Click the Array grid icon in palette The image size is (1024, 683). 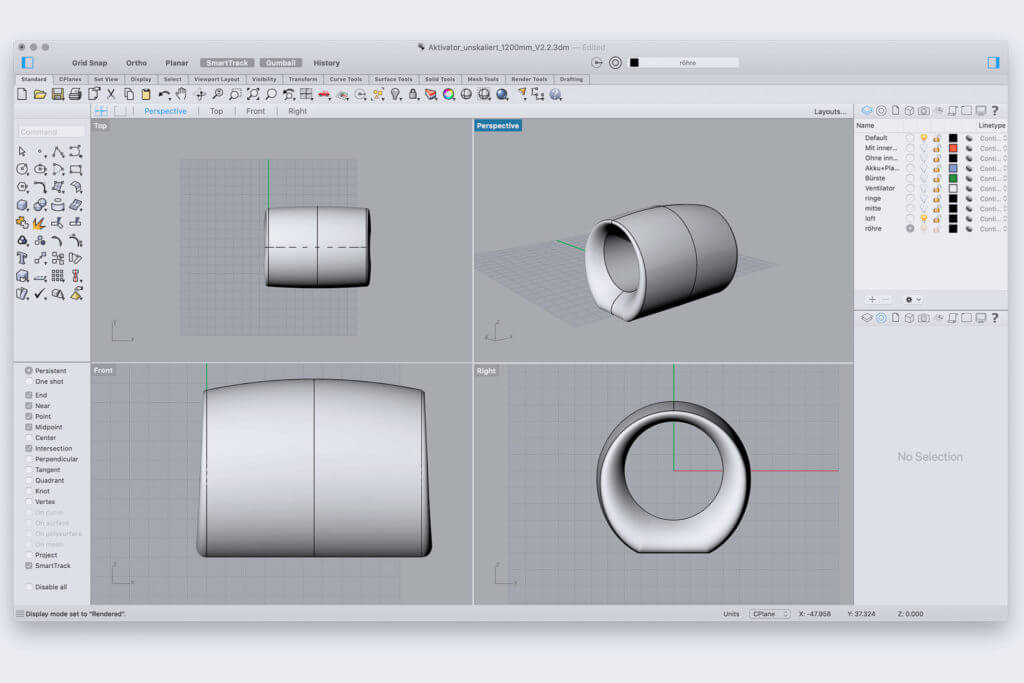(x=57, y=276)
